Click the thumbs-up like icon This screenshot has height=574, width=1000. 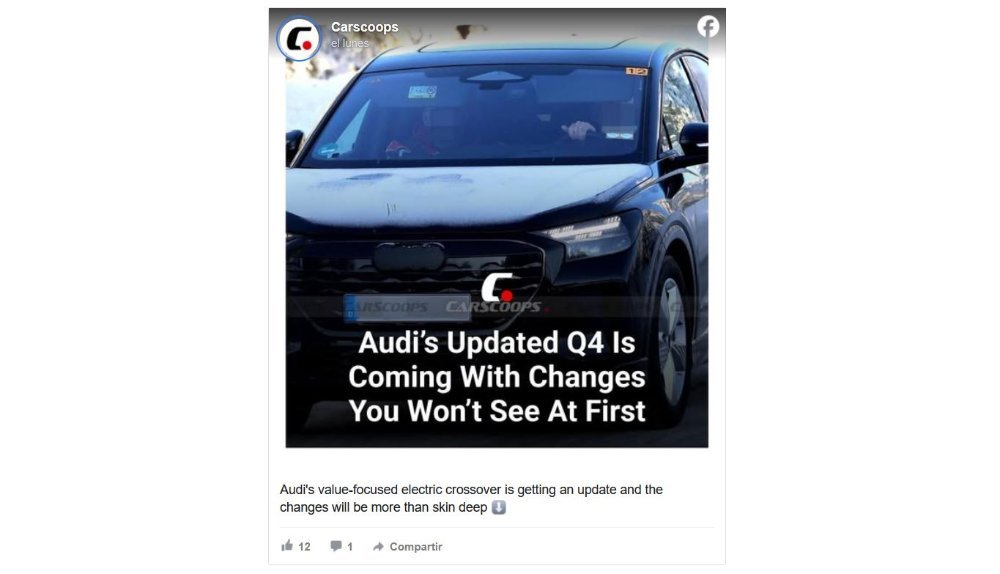pyautogui.click(x=287, y=546)
